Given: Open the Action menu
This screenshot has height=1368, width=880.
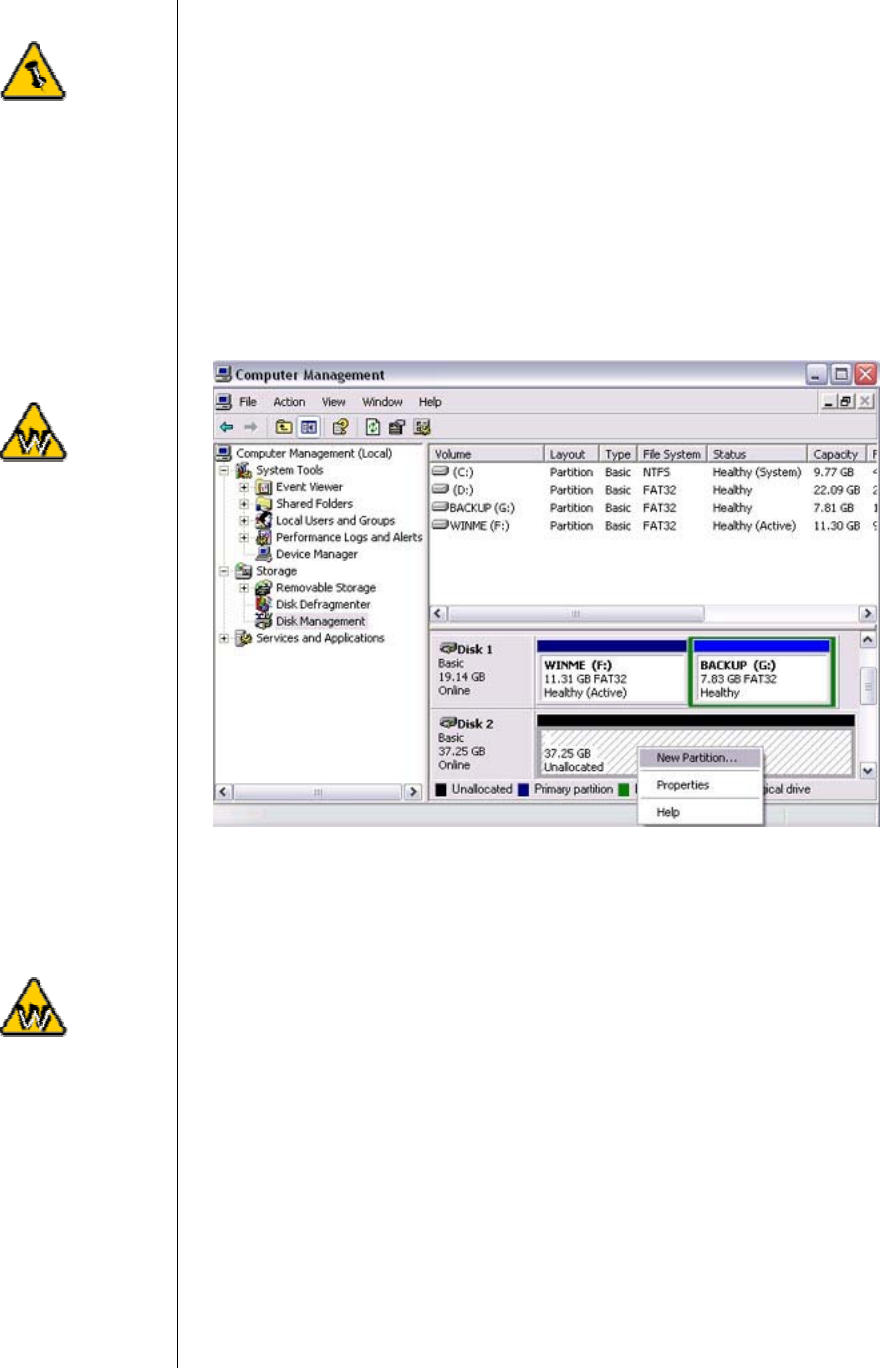Looking at the screenshot, I should (x=289, y=402).
